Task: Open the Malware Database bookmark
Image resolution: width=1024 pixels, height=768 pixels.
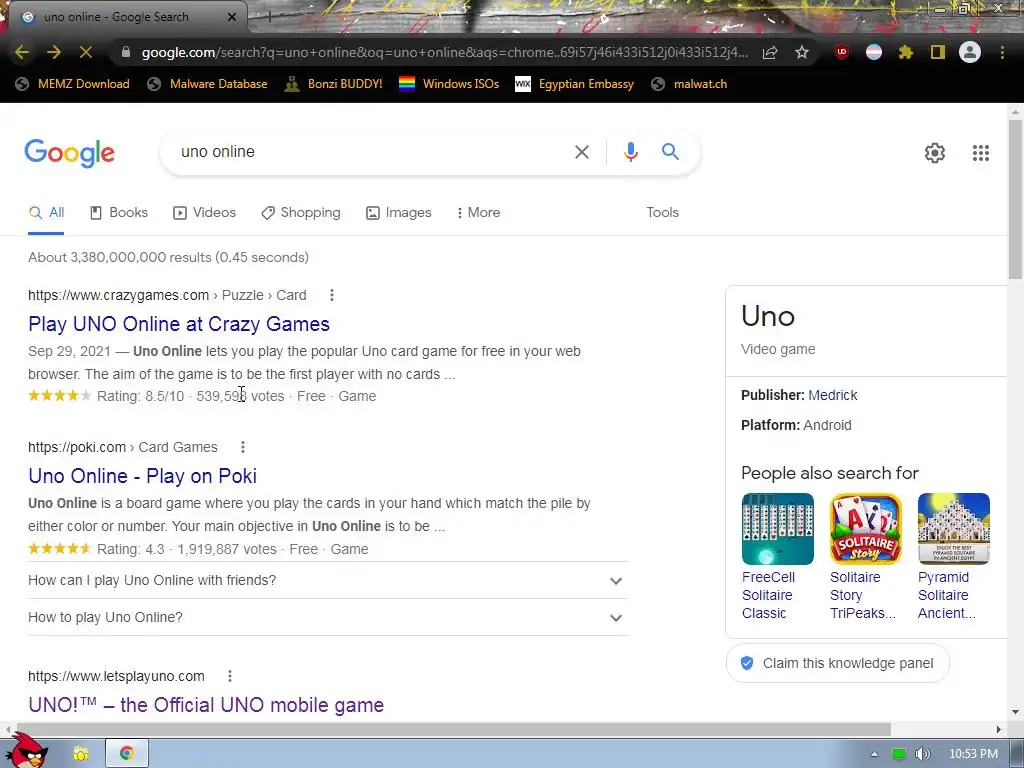Action: pyautogui.click(x=207, y=84)
